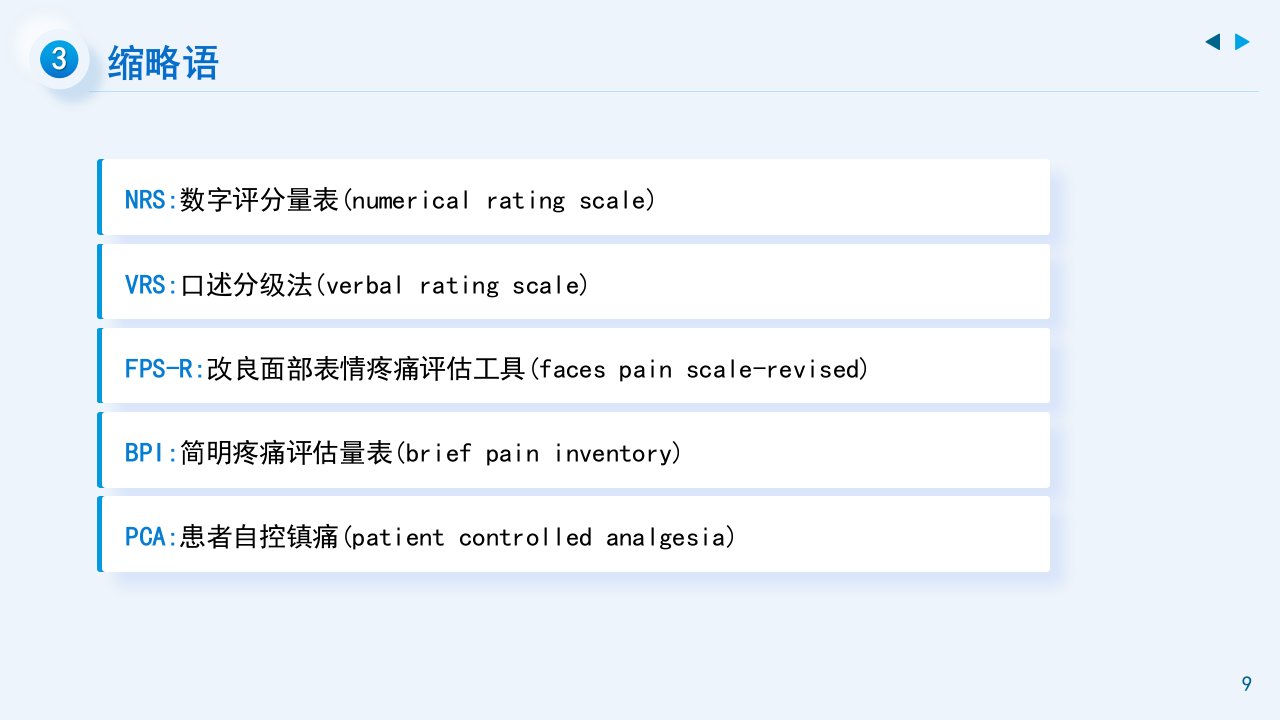Advance to next slide with right arrow
Image resolution: width=1280 pixels, height=720 pixels.
[1242, 42]
